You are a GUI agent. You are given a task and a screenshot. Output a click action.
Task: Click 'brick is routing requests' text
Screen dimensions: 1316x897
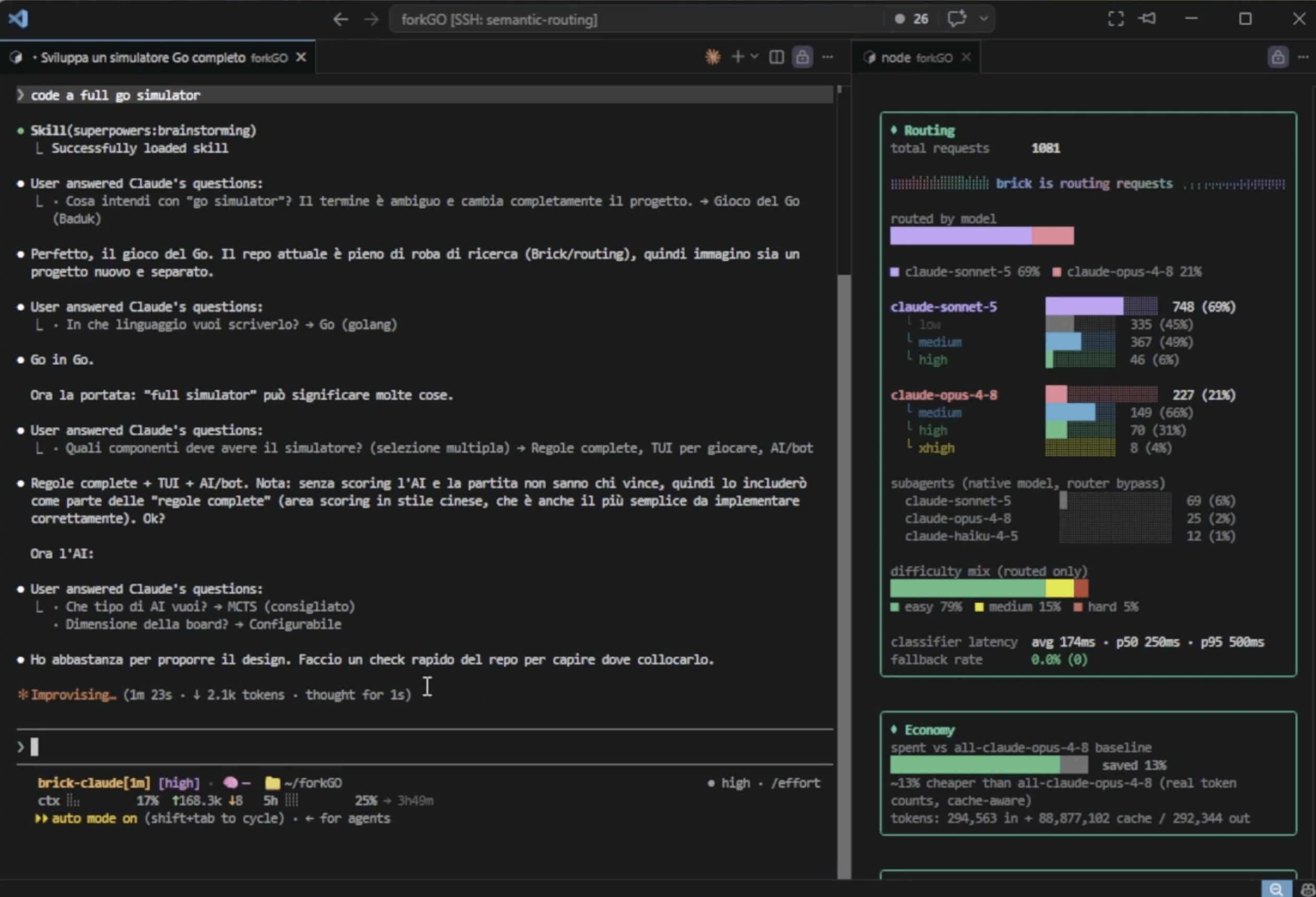(1084, 183)
